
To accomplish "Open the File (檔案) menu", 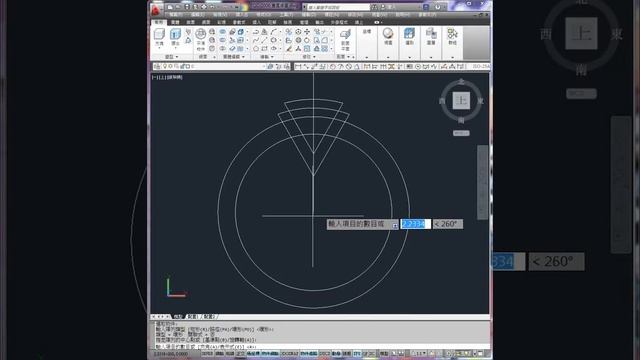I will [176, 15].
